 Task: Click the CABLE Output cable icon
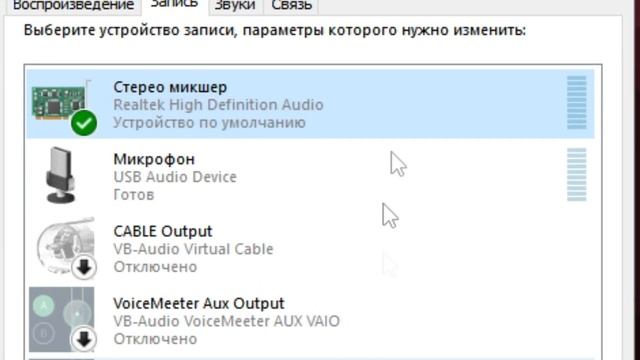click(x=65, y=245)
